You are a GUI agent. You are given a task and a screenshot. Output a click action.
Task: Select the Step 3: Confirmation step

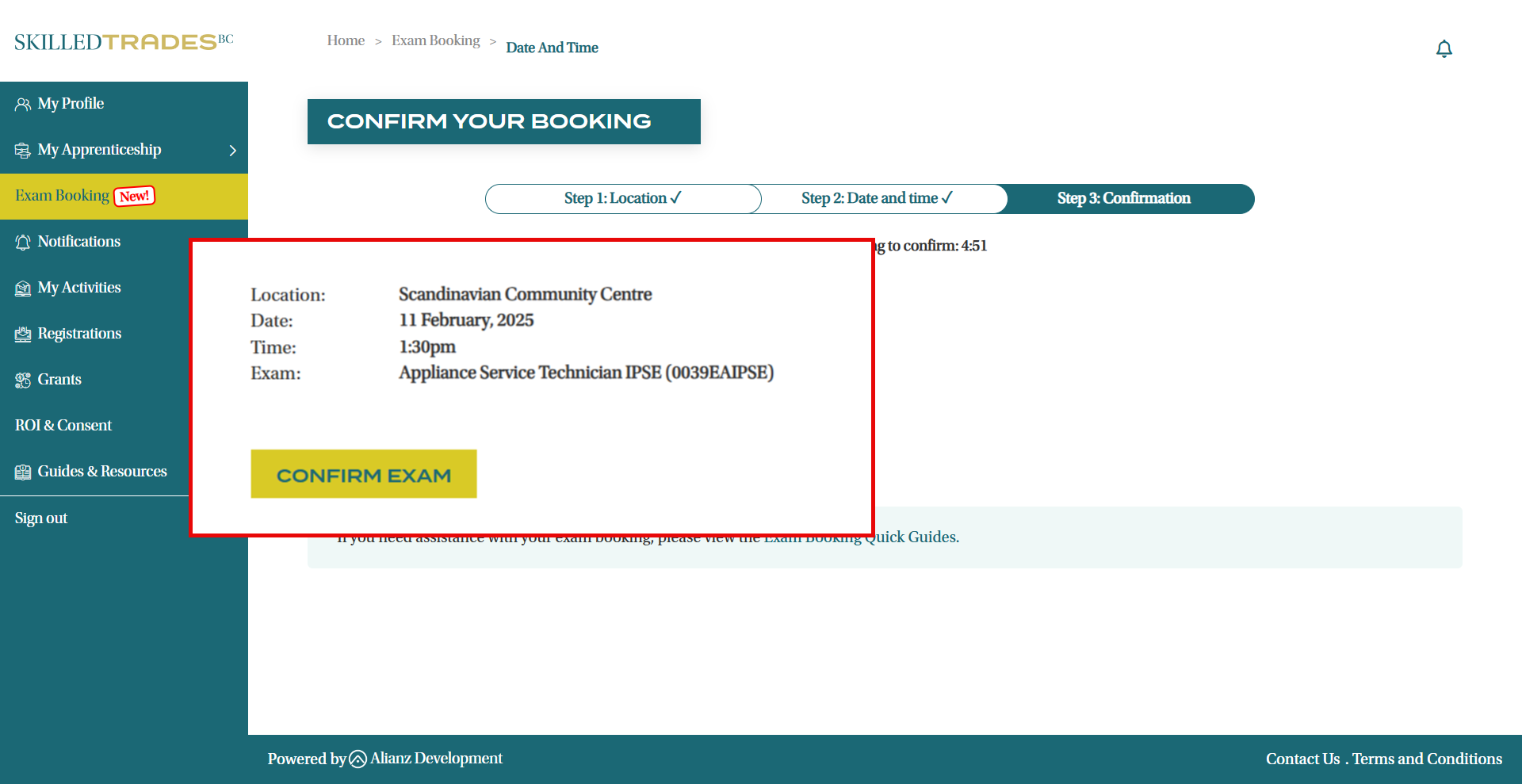pos(1123,199)
